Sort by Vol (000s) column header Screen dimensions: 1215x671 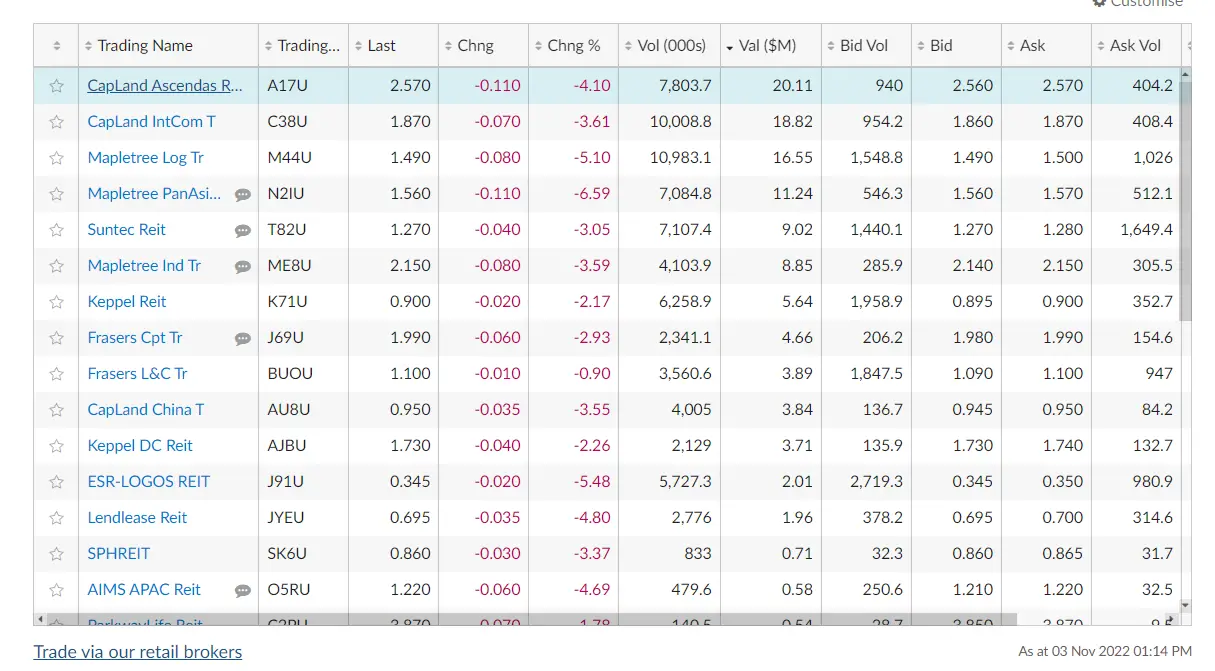669,46
